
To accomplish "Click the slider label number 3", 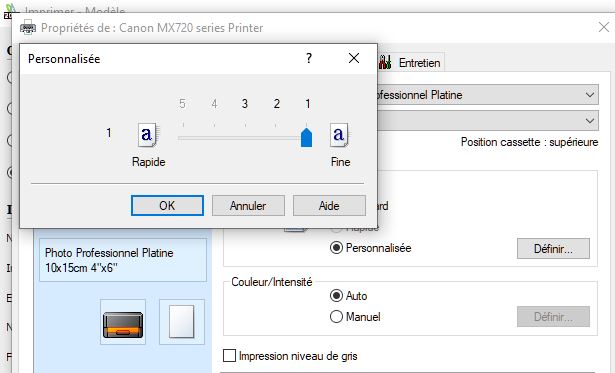I will [245, 104].
